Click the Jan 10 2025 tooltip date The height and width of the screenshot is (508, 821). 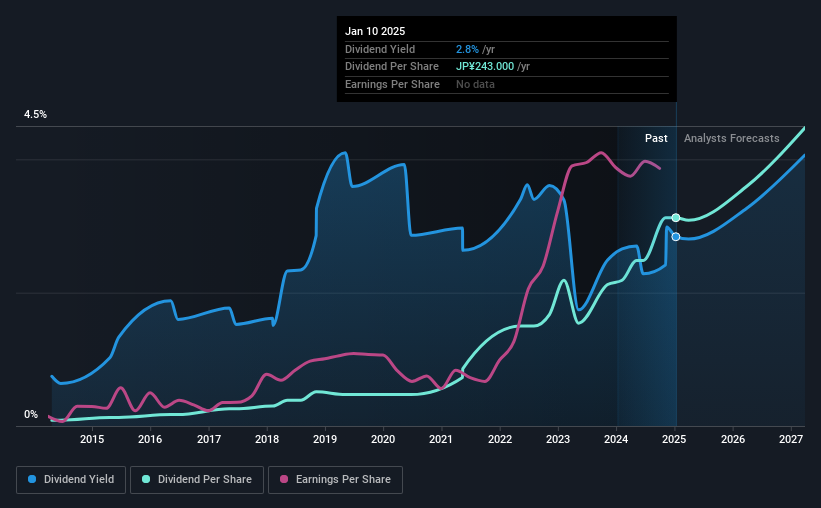pos(375,31)
